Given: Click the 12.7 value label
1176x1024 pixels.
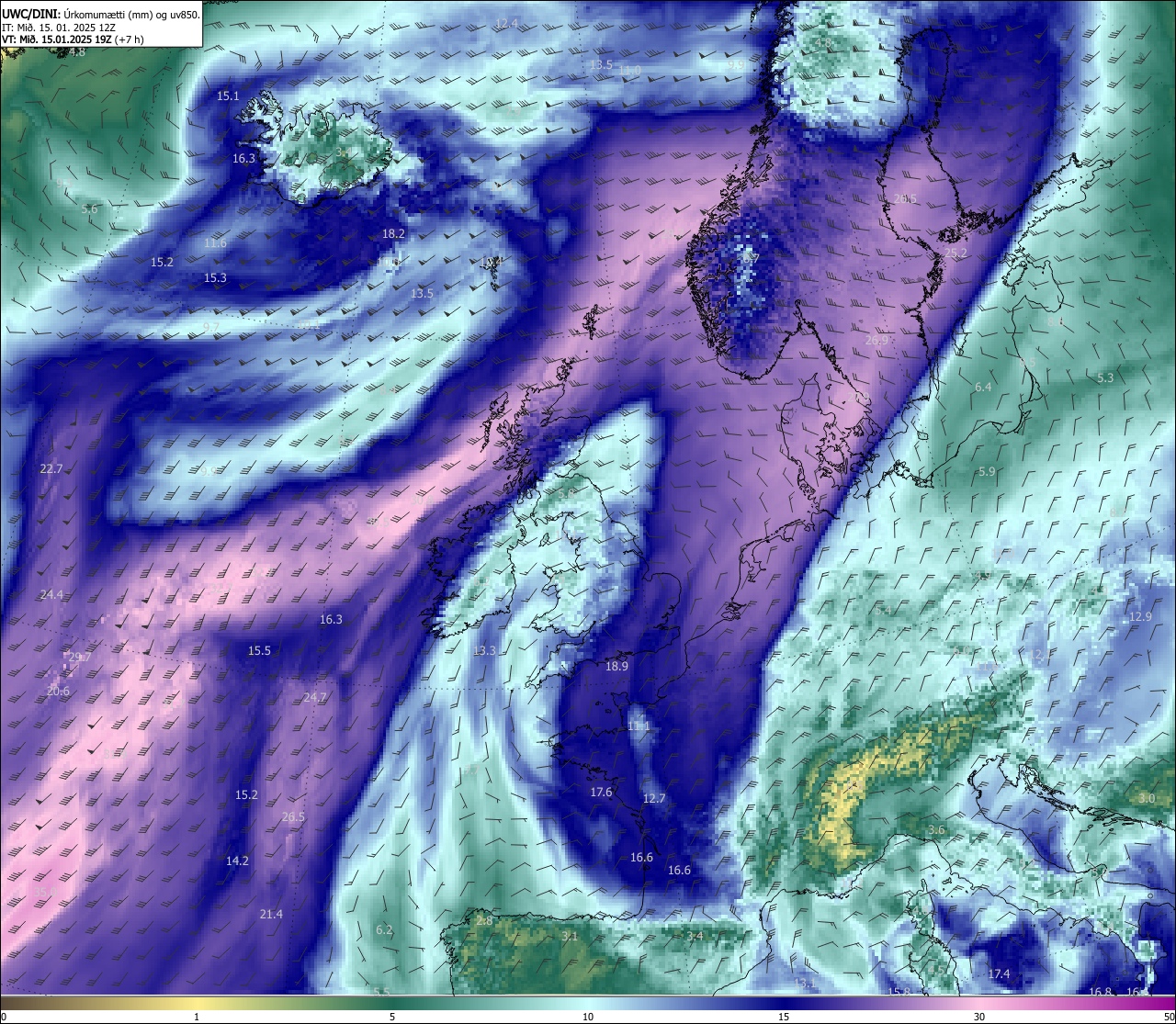Looking at the screenshot, I should click(654, 799).
